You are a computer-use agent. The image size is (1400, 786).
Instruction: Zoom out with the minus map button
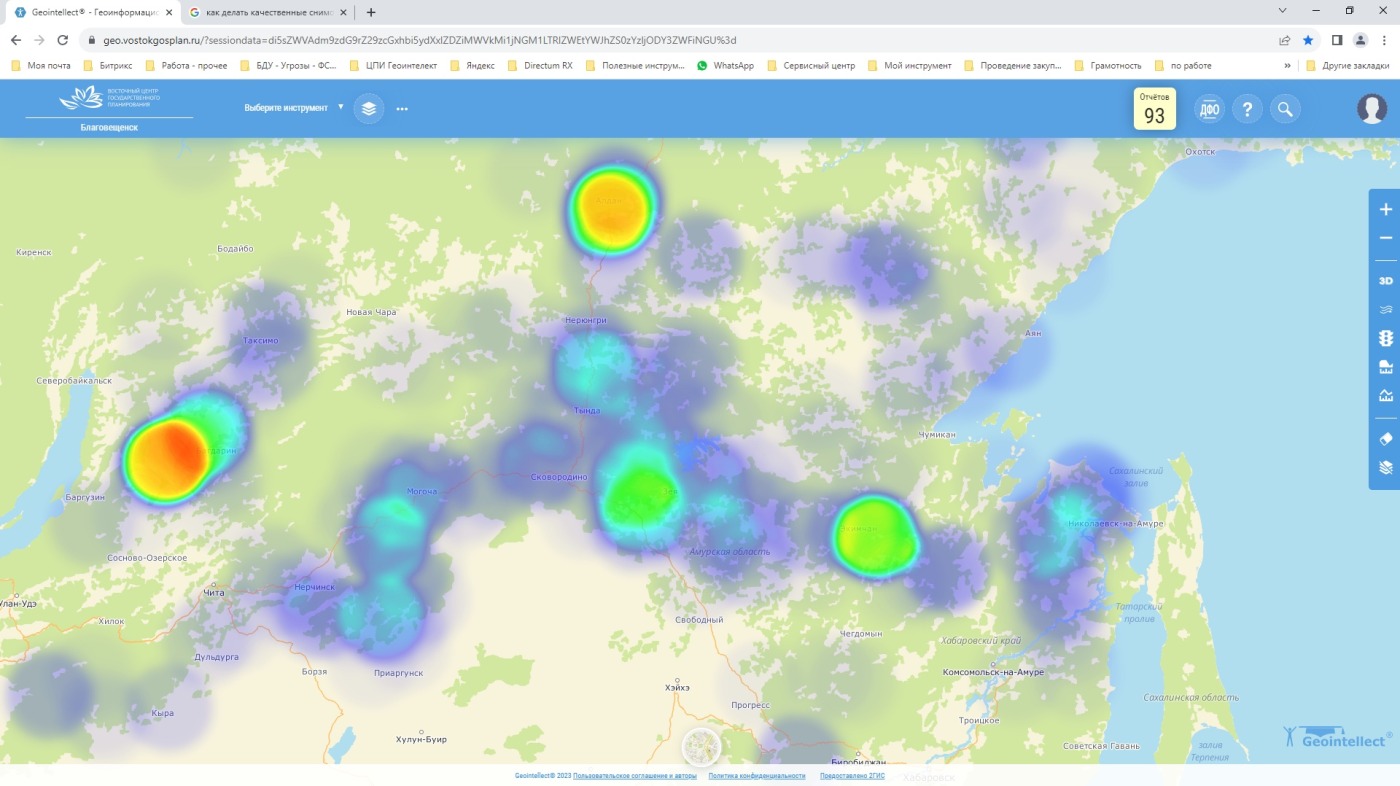(1385, 238)
